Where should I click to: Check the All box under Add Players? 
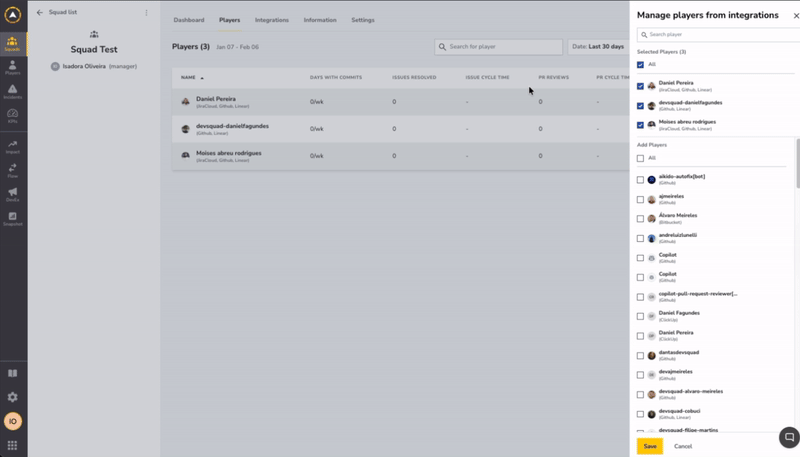(x=640, y=158)
